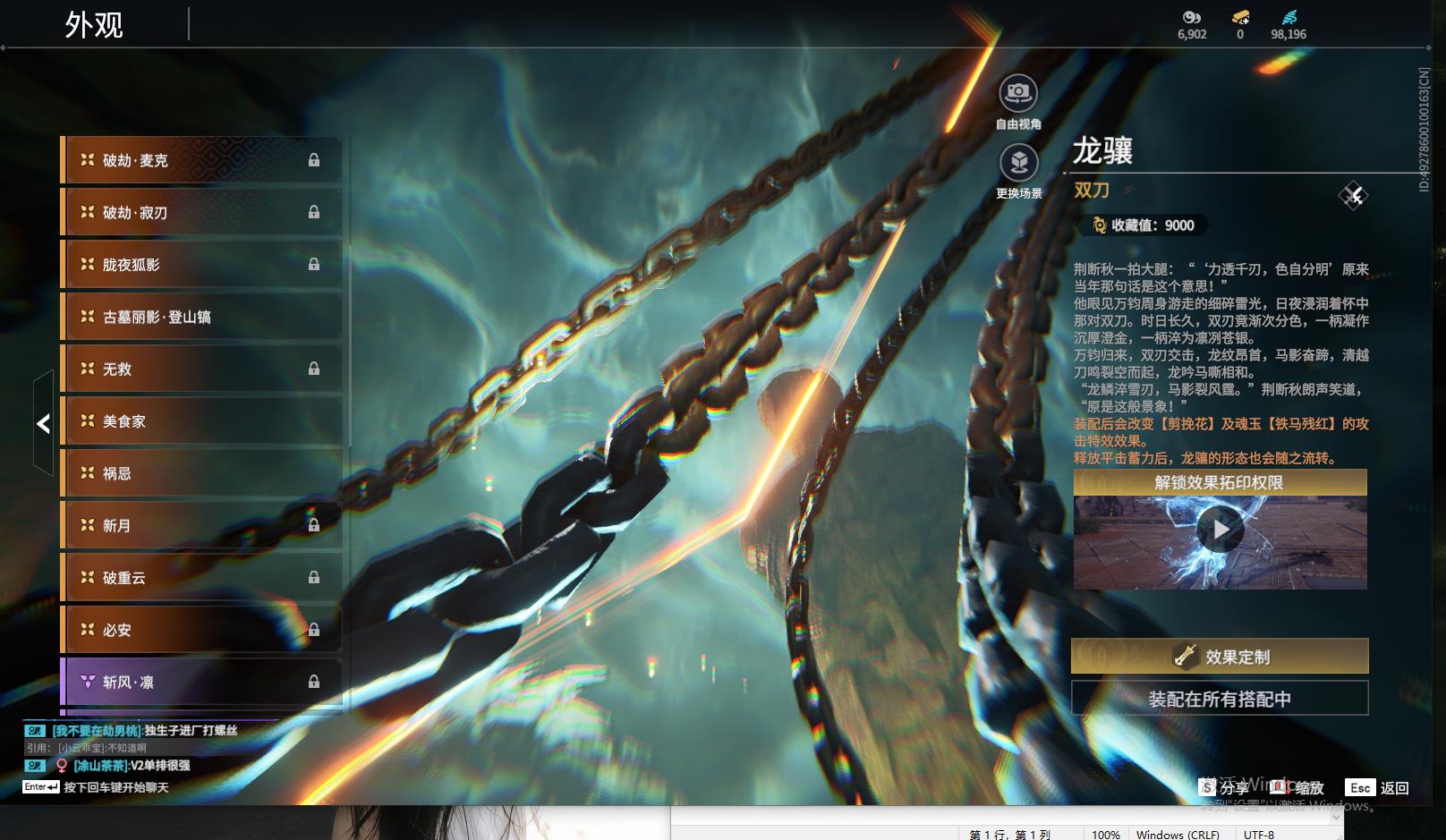Image resolution: width=1446 pixels, height=840 pixels.
Task: Click Esc 返回 to go back
Action: click(1377, 787)
